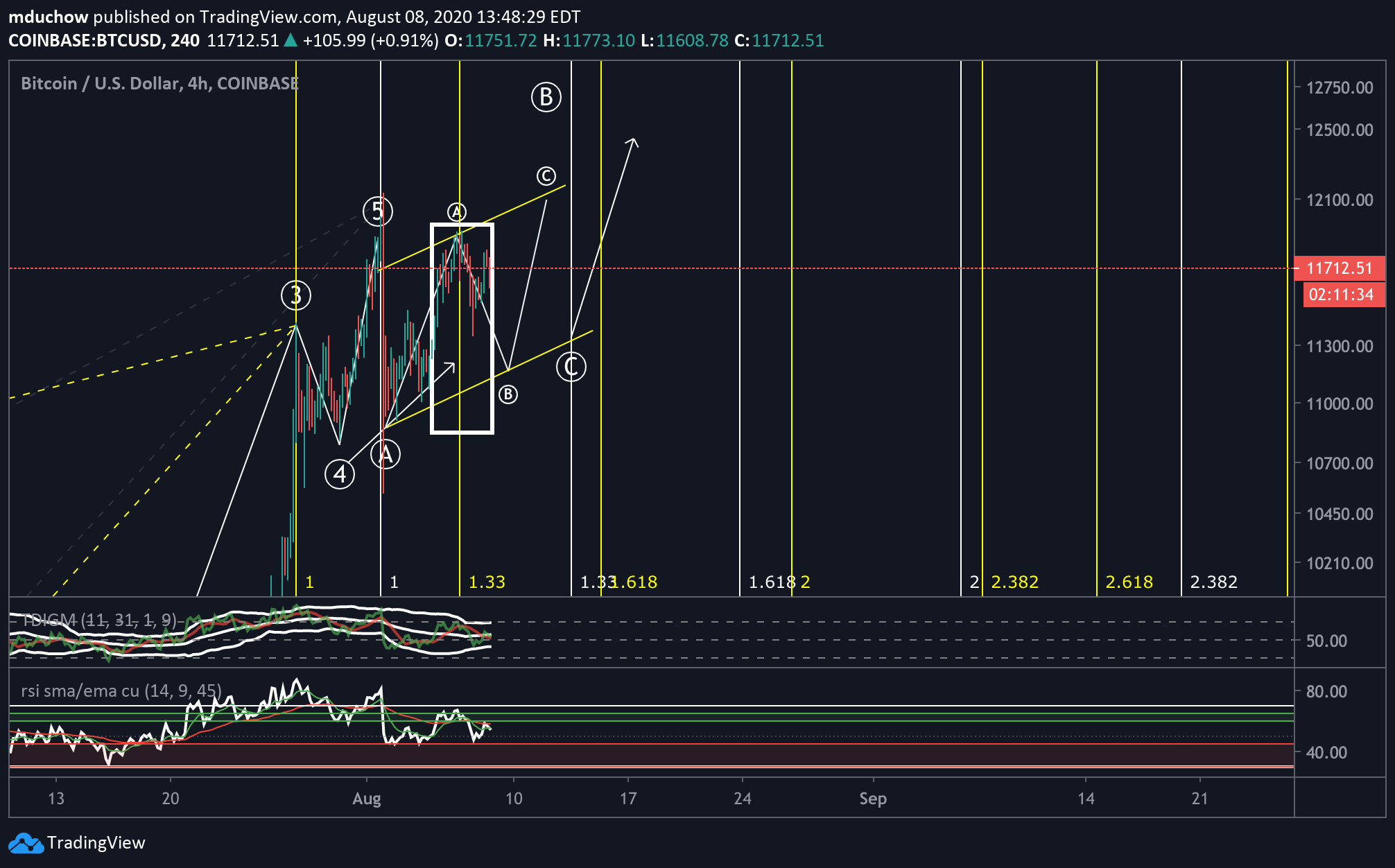Image resolution: width=1395 pixels, height=868 pixels.
Task: Click the 12750.00 price axis label
Action: pyautogui.click(x=1339, y=87)
